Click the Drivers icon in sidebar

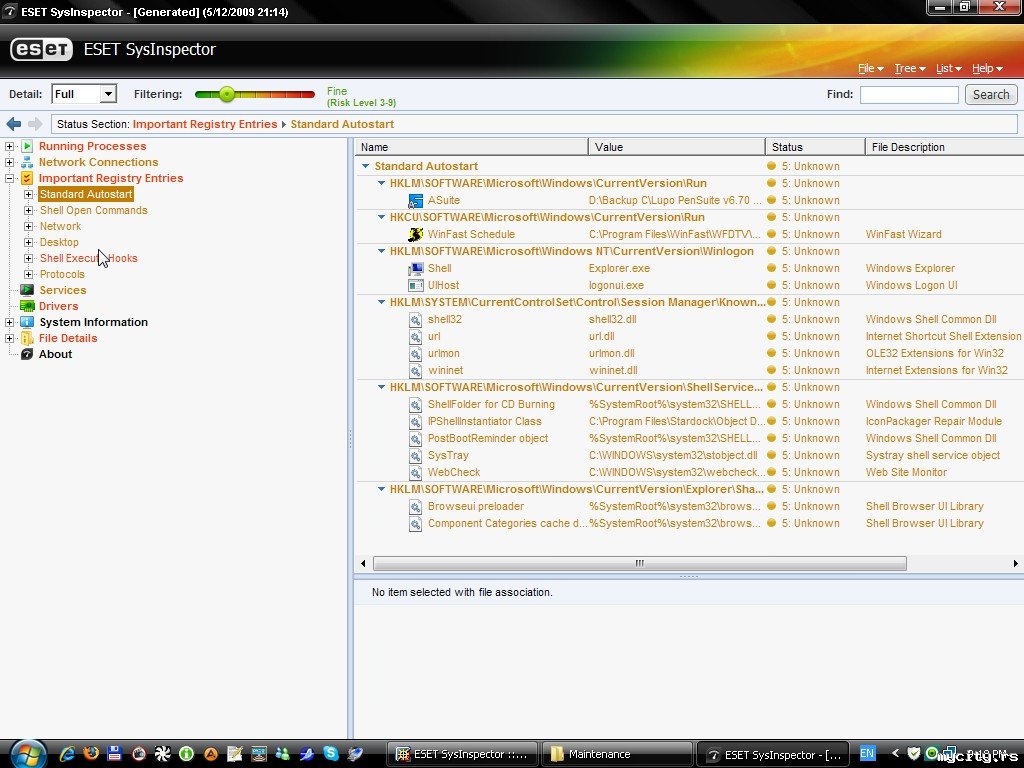tap(28, 306)
